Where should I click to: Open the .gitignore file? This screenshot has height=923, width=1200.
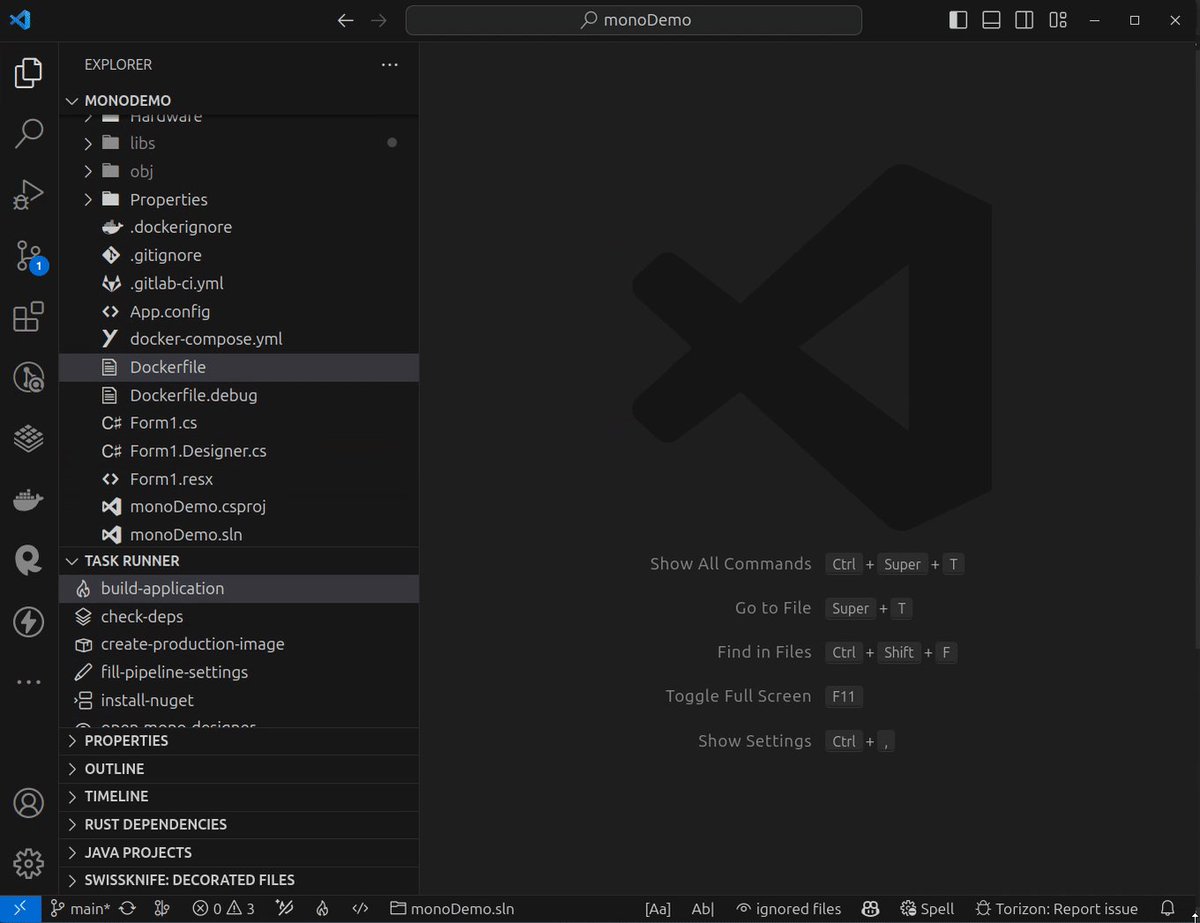[239, 255]
